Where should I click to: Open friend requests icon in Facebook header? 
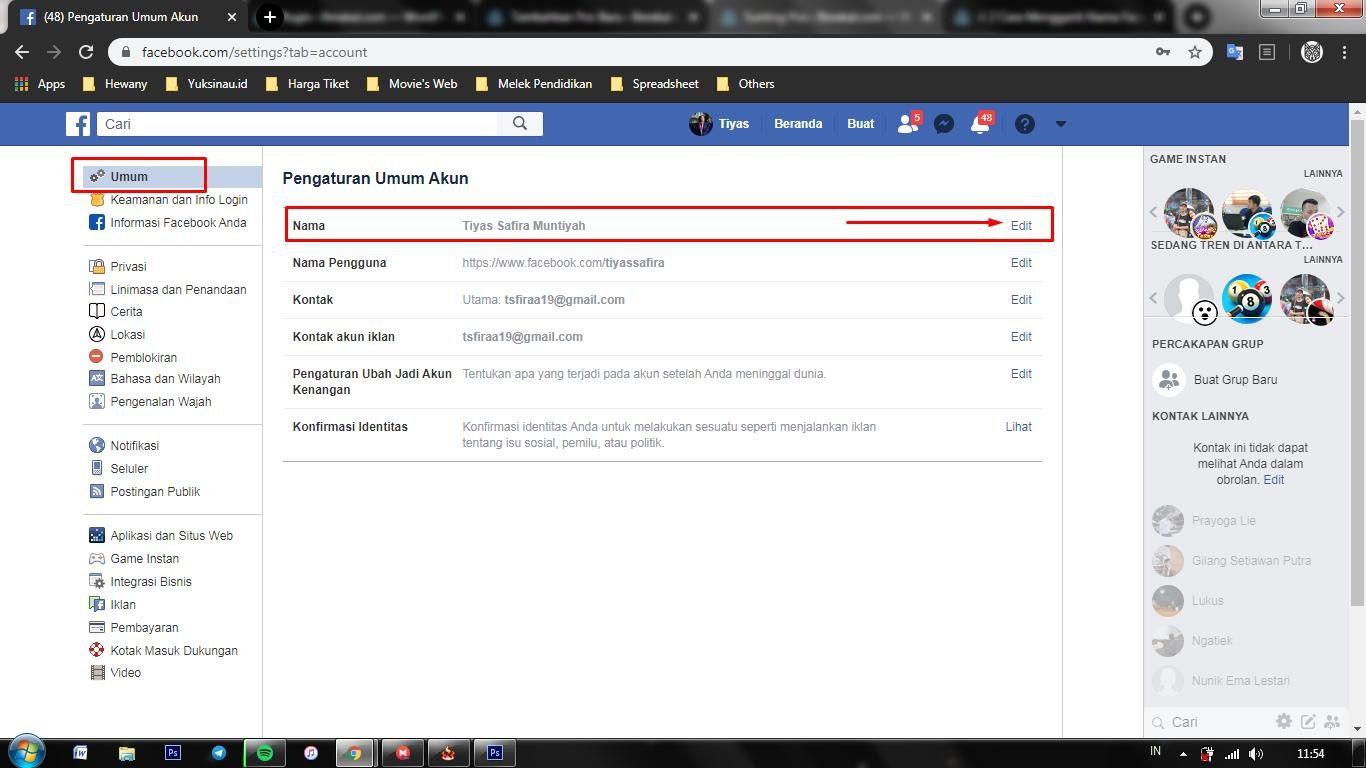point(908,124)
